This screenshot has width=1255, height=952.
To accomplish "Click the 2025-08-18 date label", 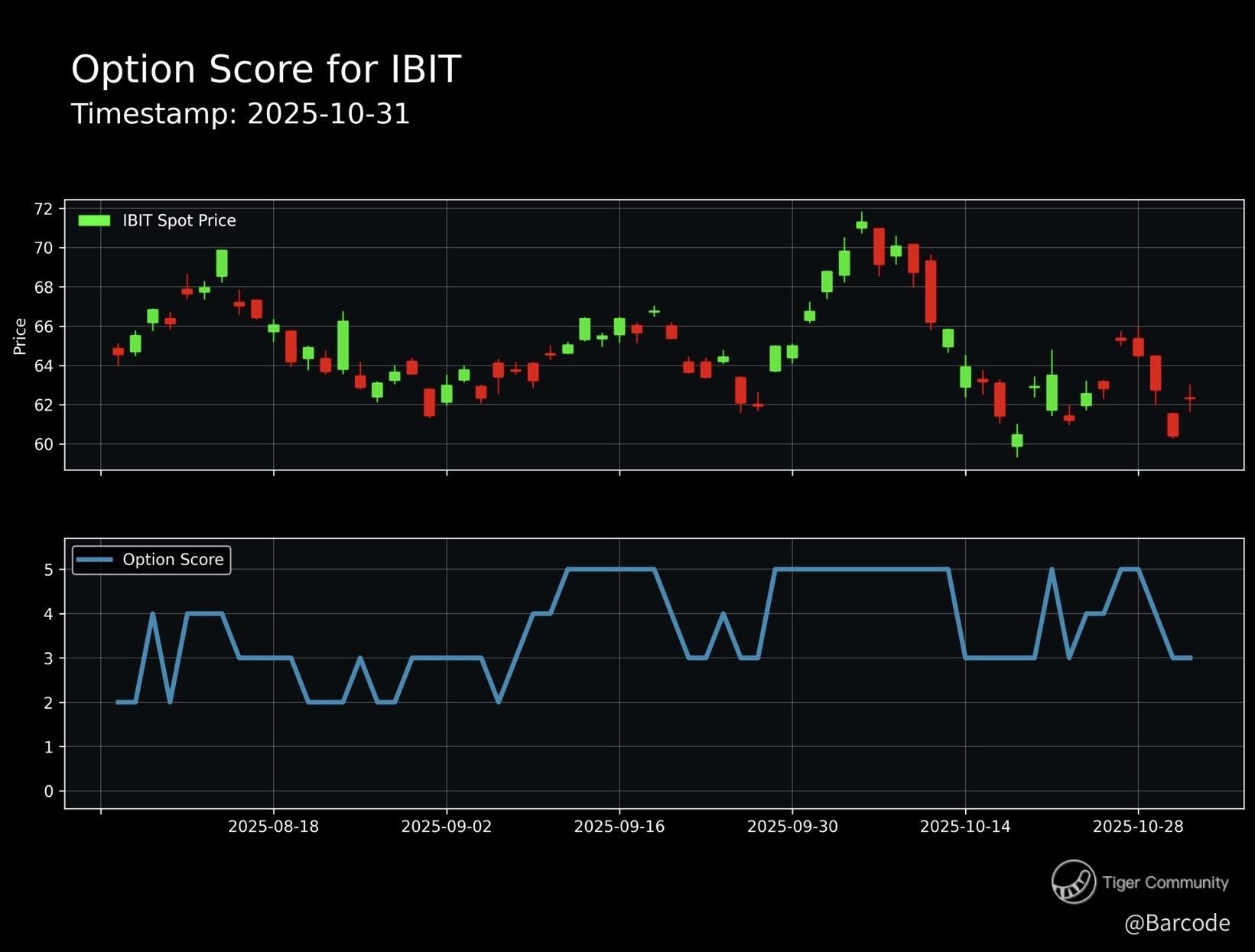I will (x=274, y=827).
